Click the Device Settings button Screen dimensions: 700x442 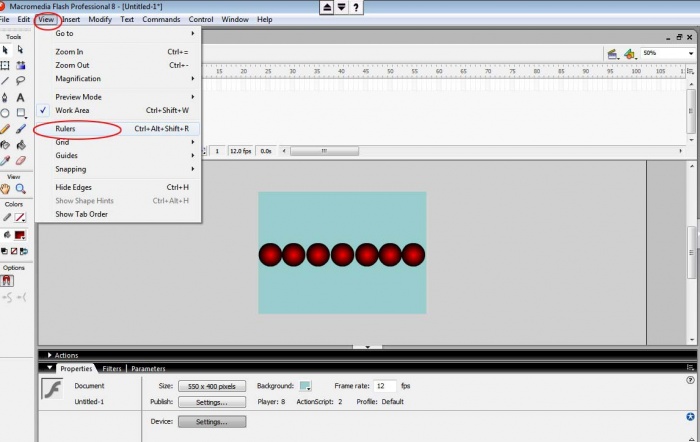click(212, 422)
